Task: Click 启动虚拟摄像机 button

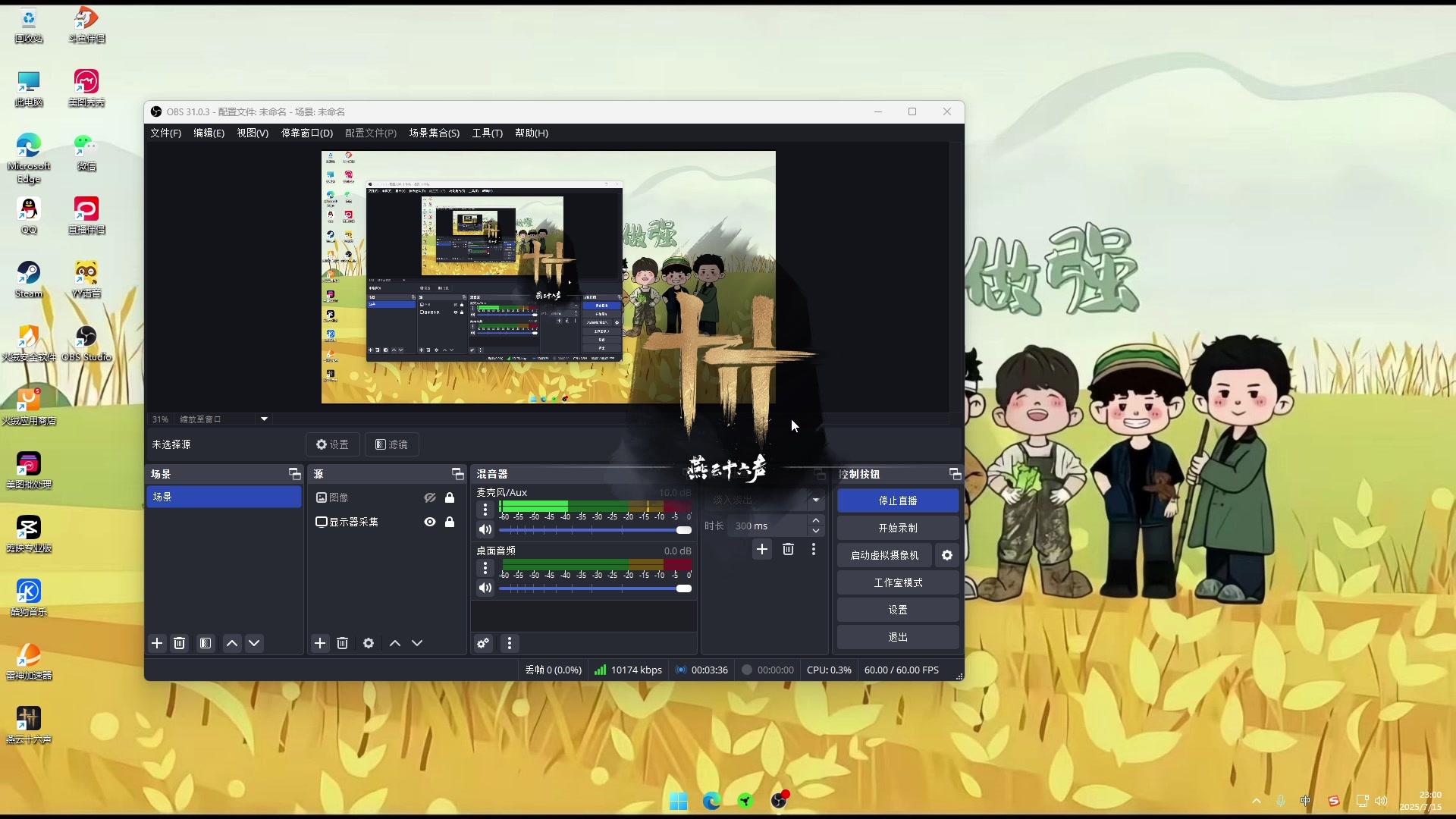Action: pyautogui.click(x=884, y=555)
